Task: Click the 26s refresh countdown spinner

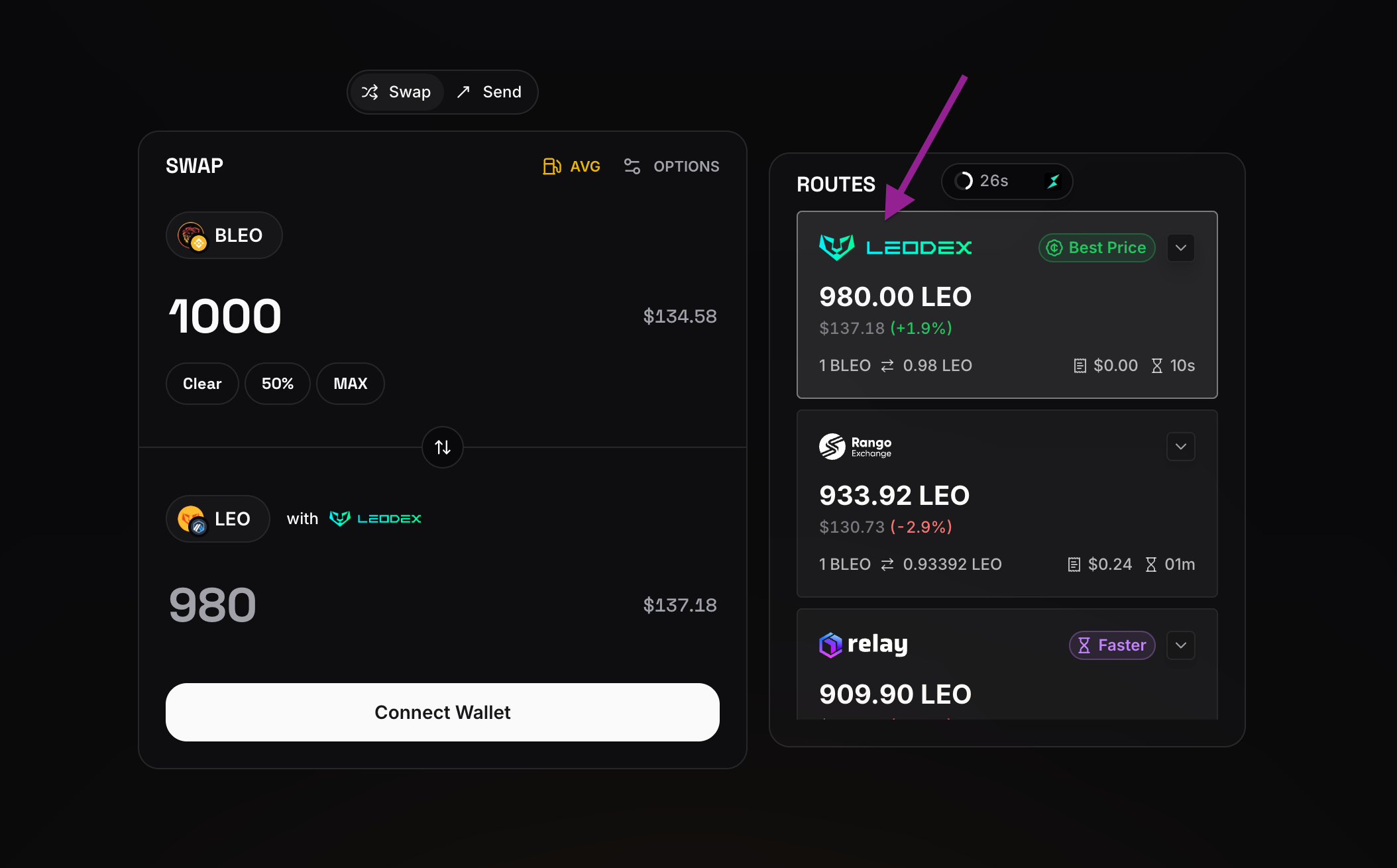Action: (964, 181)
